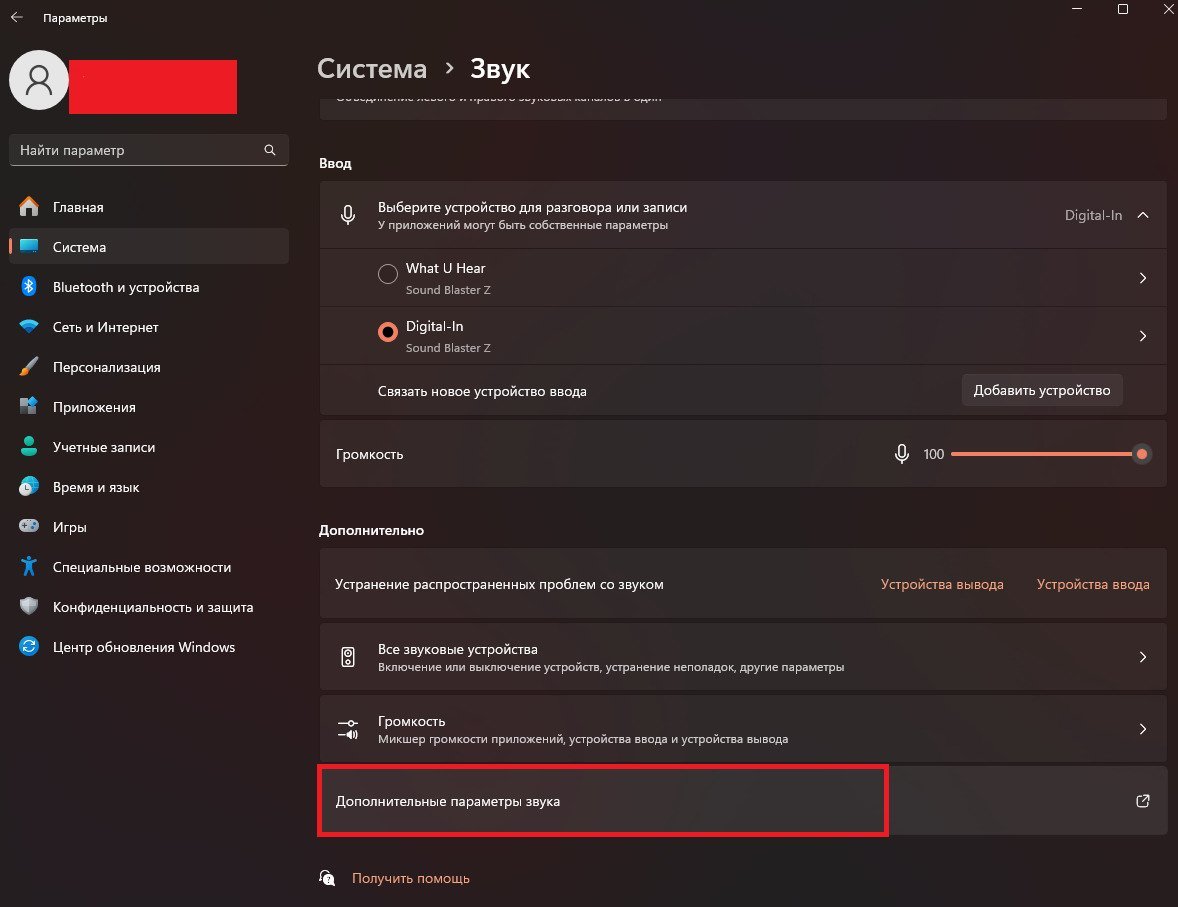Select What U Hear radio button
This screenshot has height=907, width=1178.
coord(388,274)
